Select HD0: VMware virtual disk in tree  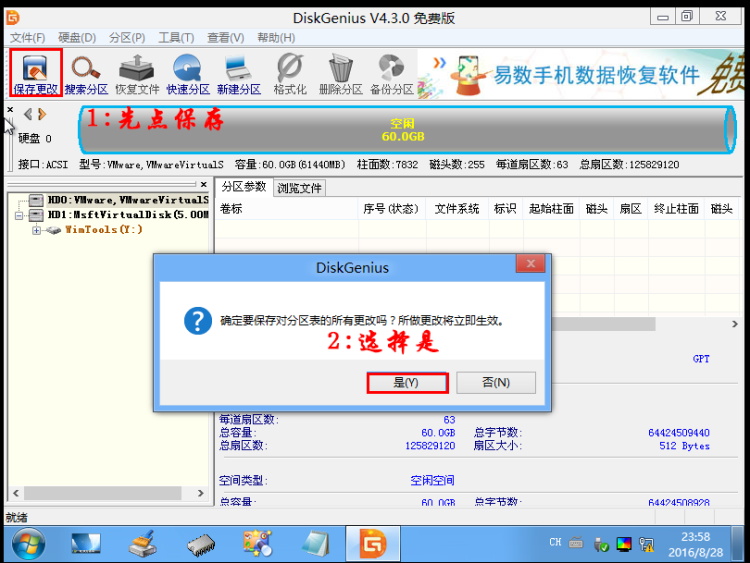(x=128, y=200)
